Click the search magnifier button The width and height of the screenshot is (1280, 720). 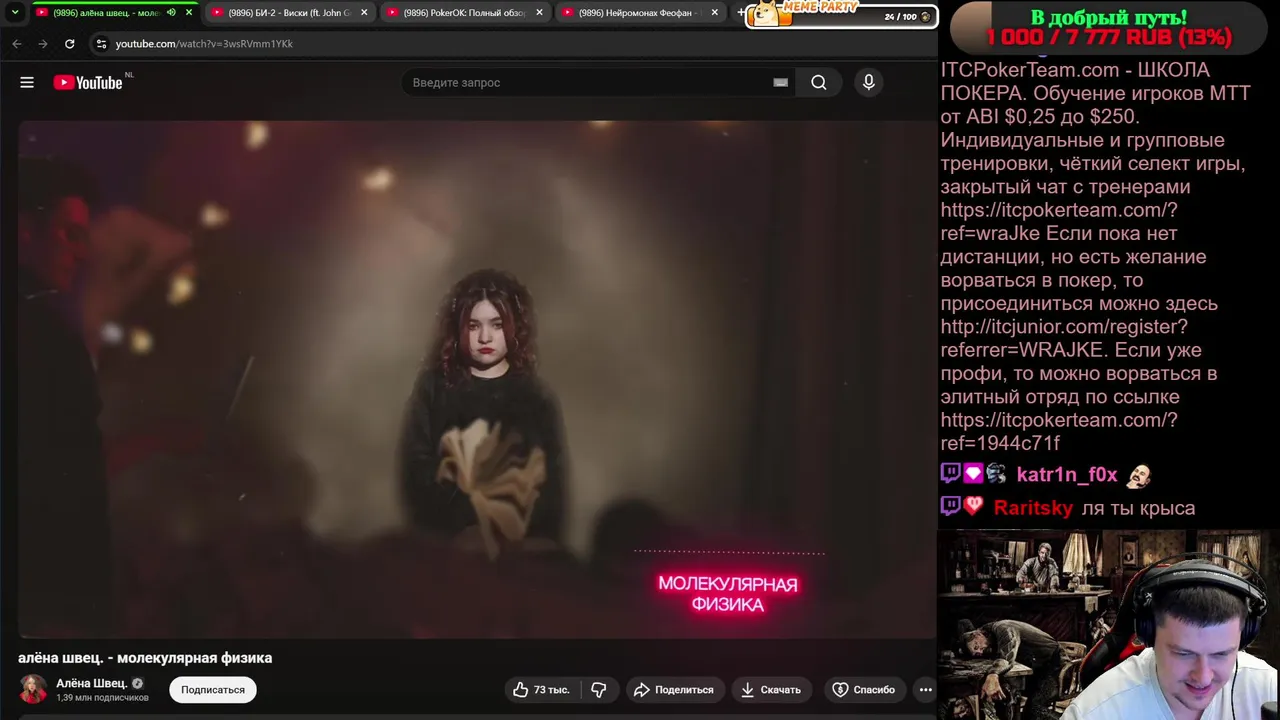point(819,83)
